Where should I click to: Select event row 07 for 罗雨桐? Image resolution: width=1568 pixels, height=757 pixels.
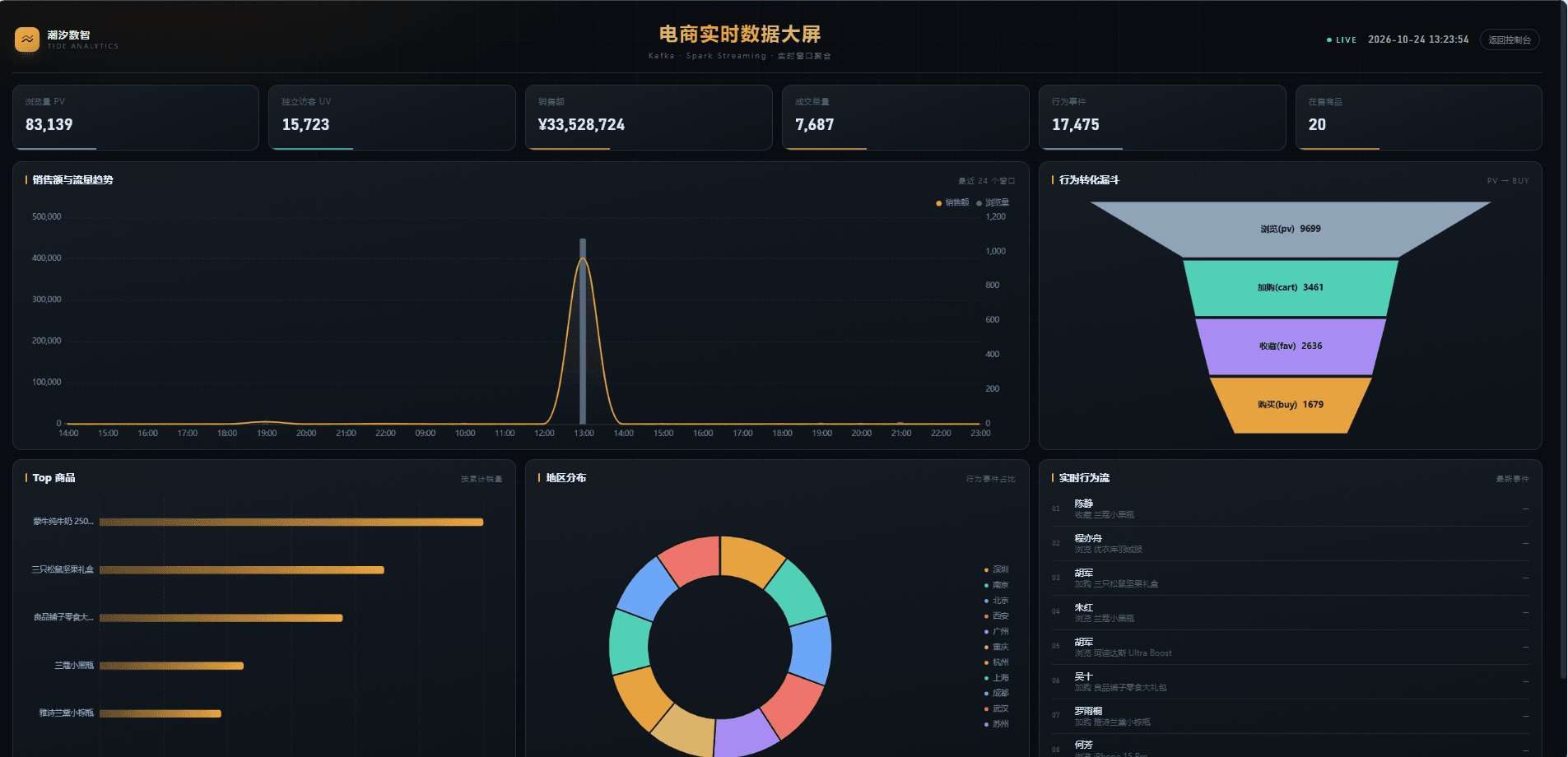pos(1291,717)
